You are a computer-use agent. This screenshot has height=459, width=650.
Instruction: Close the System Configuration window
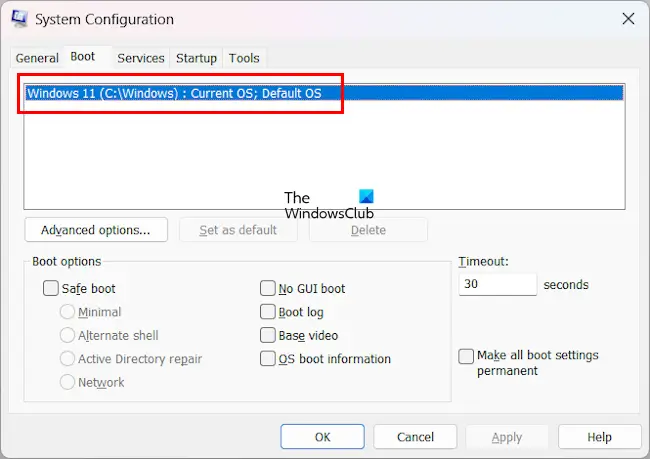coord(628,19)
